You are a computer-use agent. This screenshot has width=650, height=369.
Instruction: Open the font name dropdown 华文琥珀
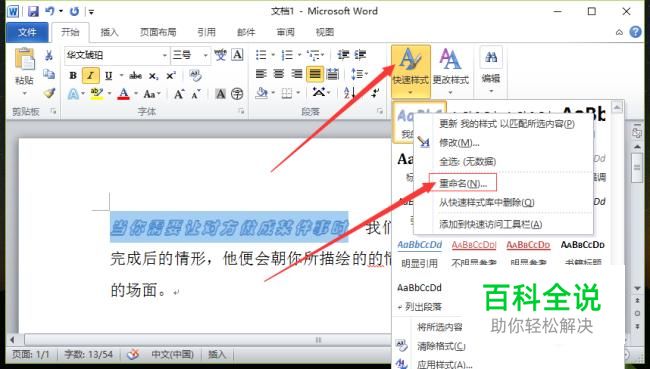(x=165, y=55)
